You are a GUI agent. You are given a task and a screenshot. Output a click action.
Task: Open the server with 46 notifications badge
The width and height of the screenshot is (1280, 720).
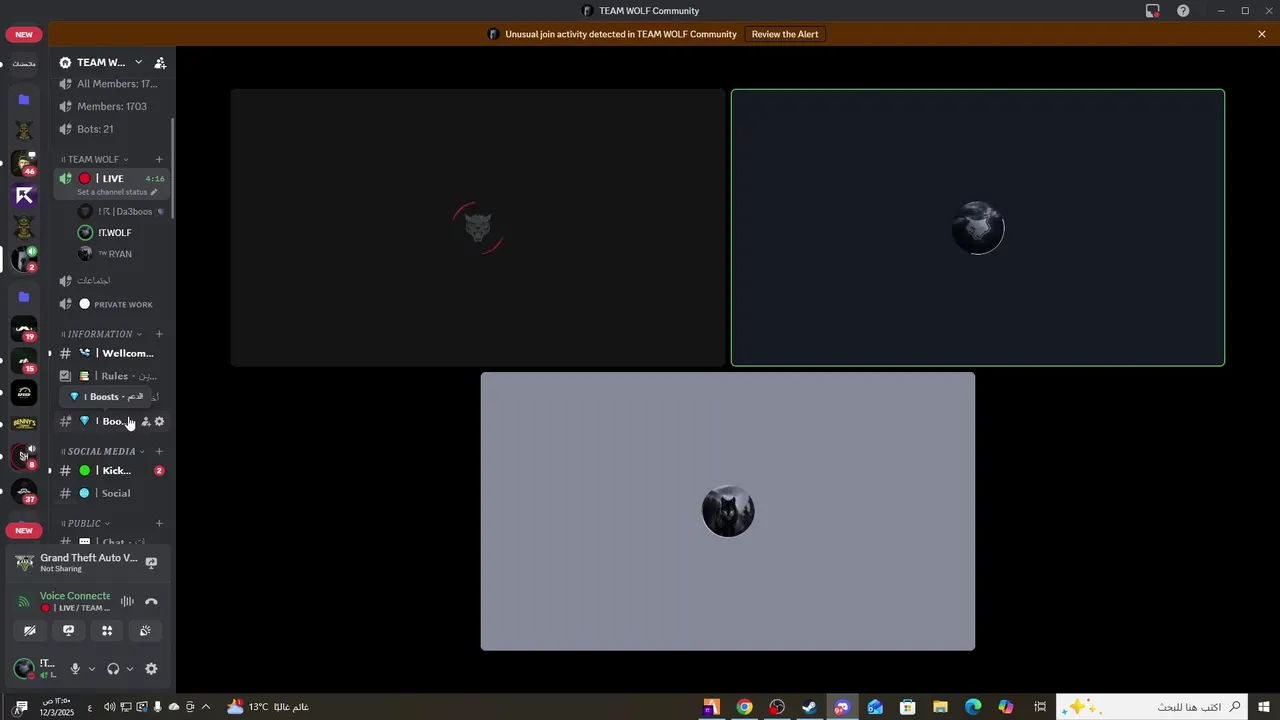click(24, 163)
